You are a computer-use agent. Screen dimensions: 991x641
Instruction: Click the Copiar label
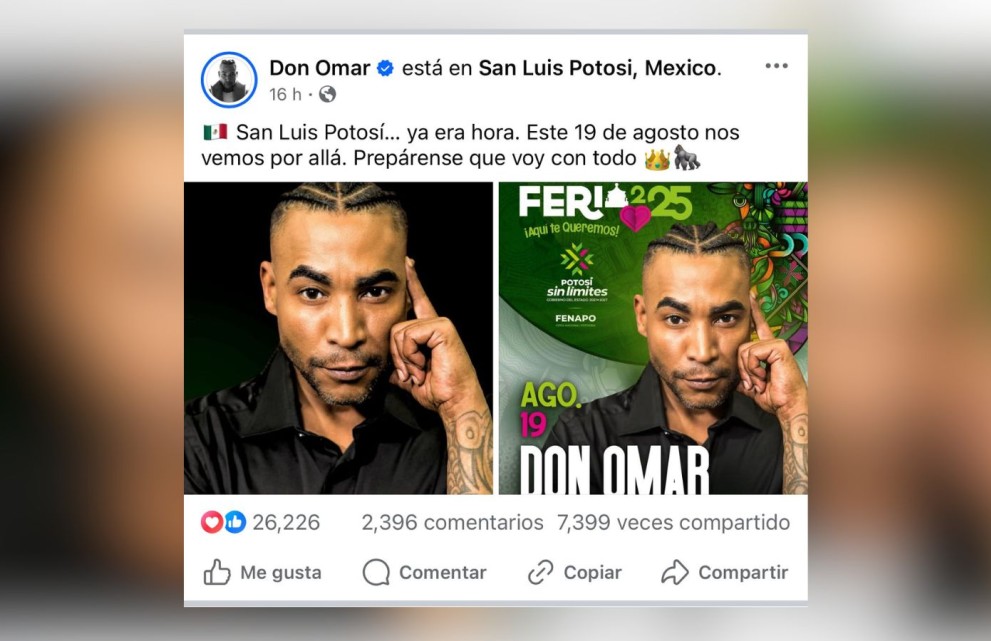point(593,573)
